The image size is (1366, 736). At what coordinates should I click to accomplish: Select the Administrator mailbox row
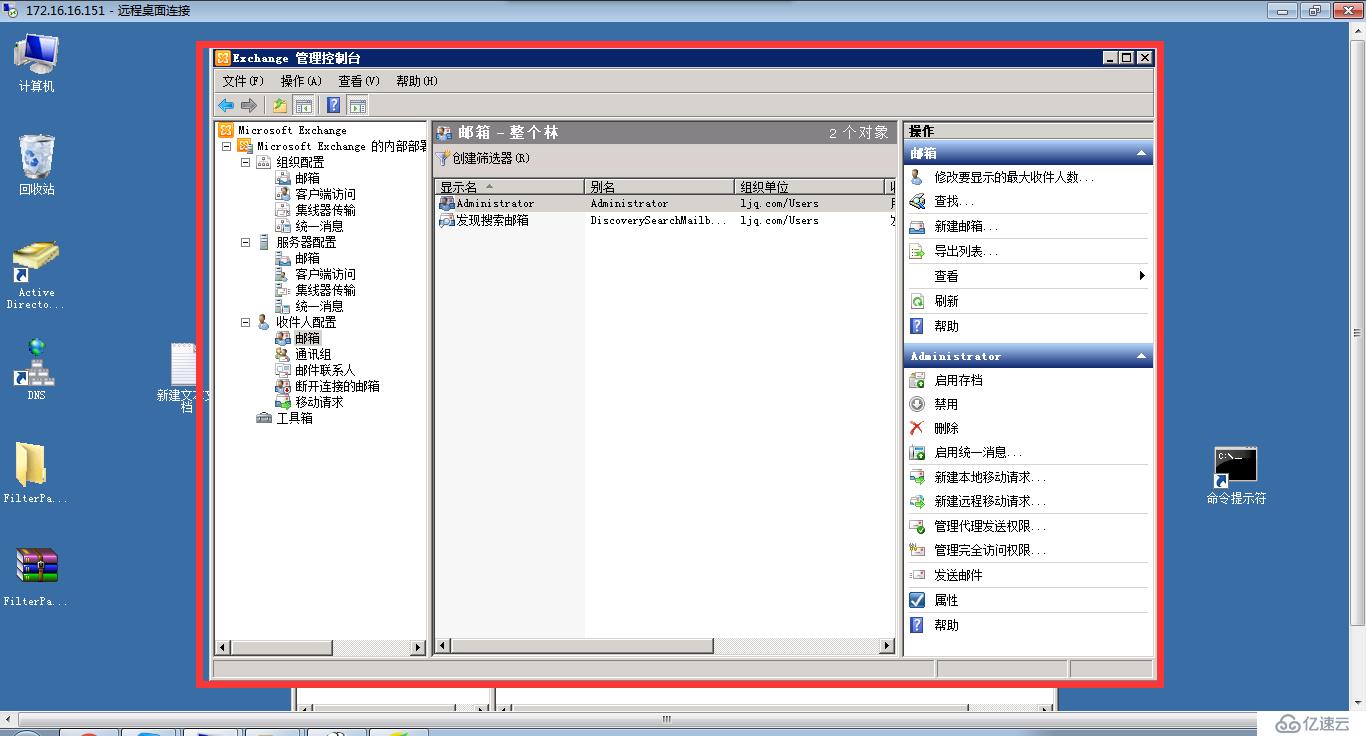coord(665,203)
